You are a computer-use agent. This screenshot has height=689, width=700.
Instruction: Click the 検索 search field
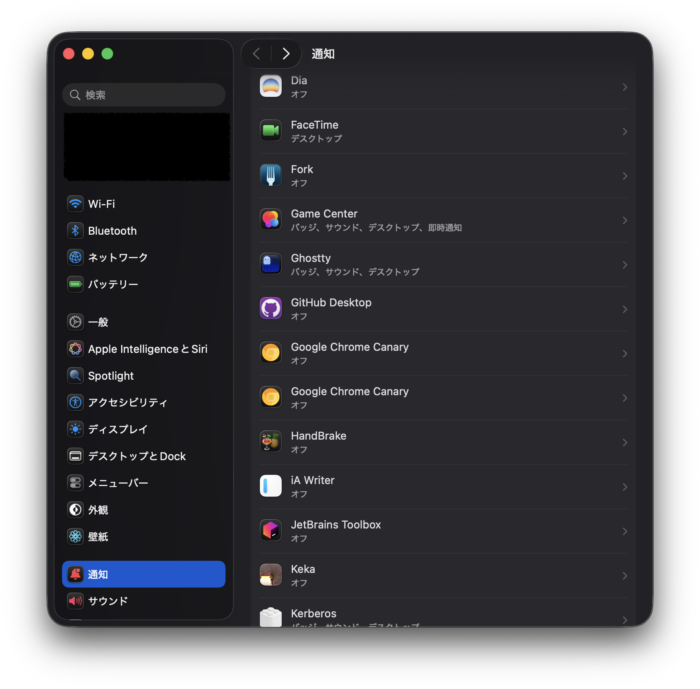point(144,95)
